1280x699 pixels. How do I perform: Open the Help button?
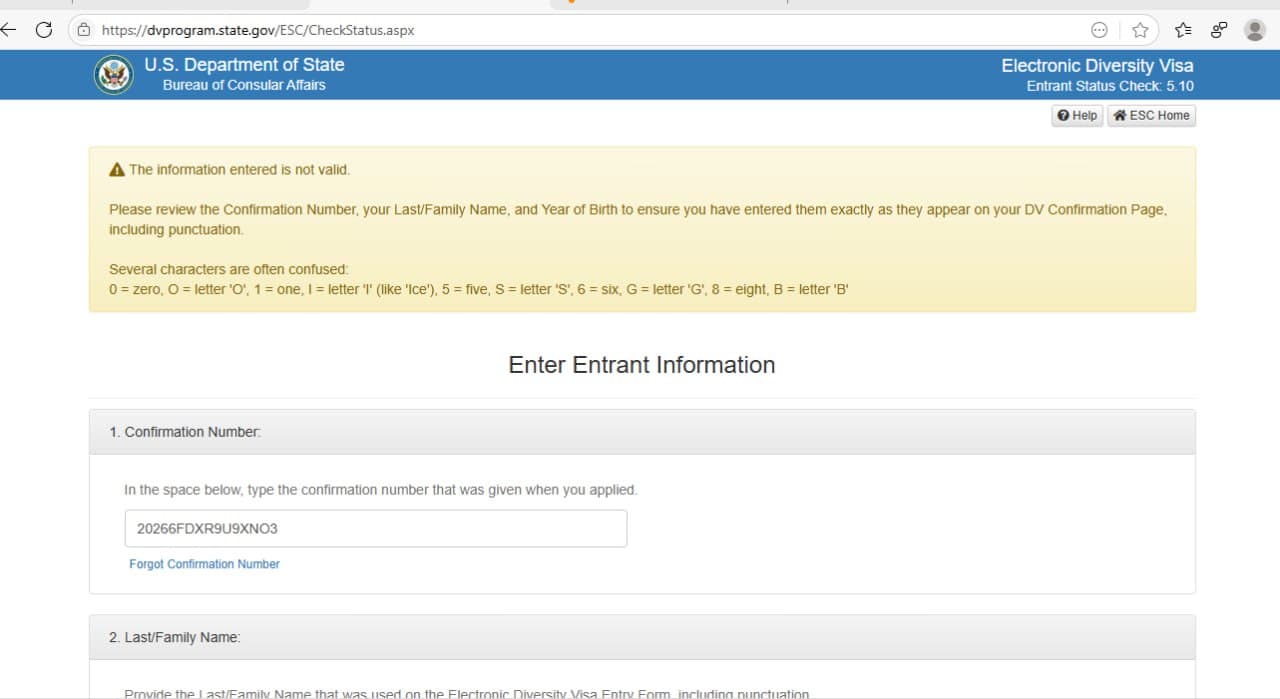(1077, 116)
